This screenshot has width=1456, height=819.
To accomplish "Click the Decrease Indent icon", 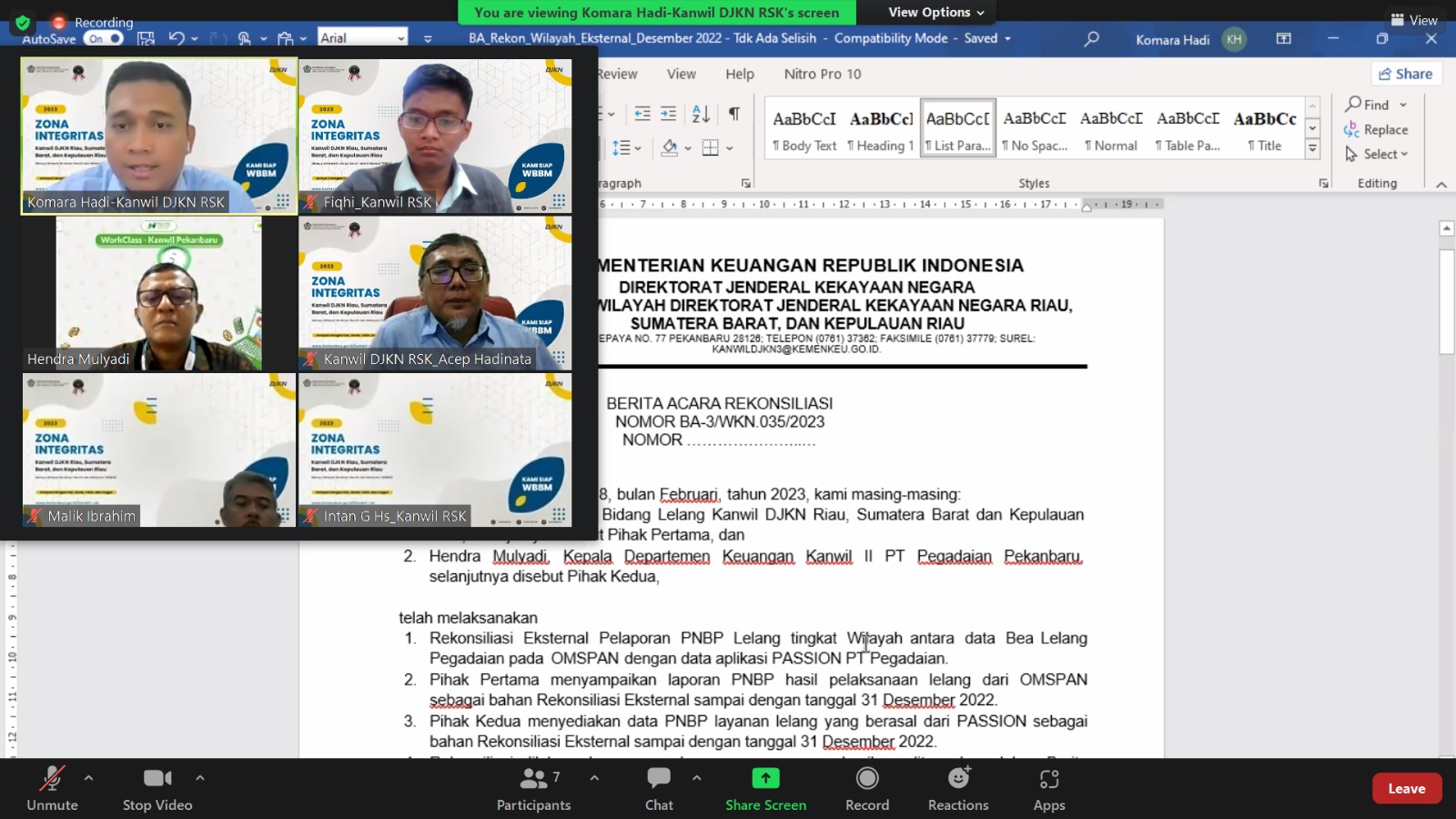I will tap(642, 114).
